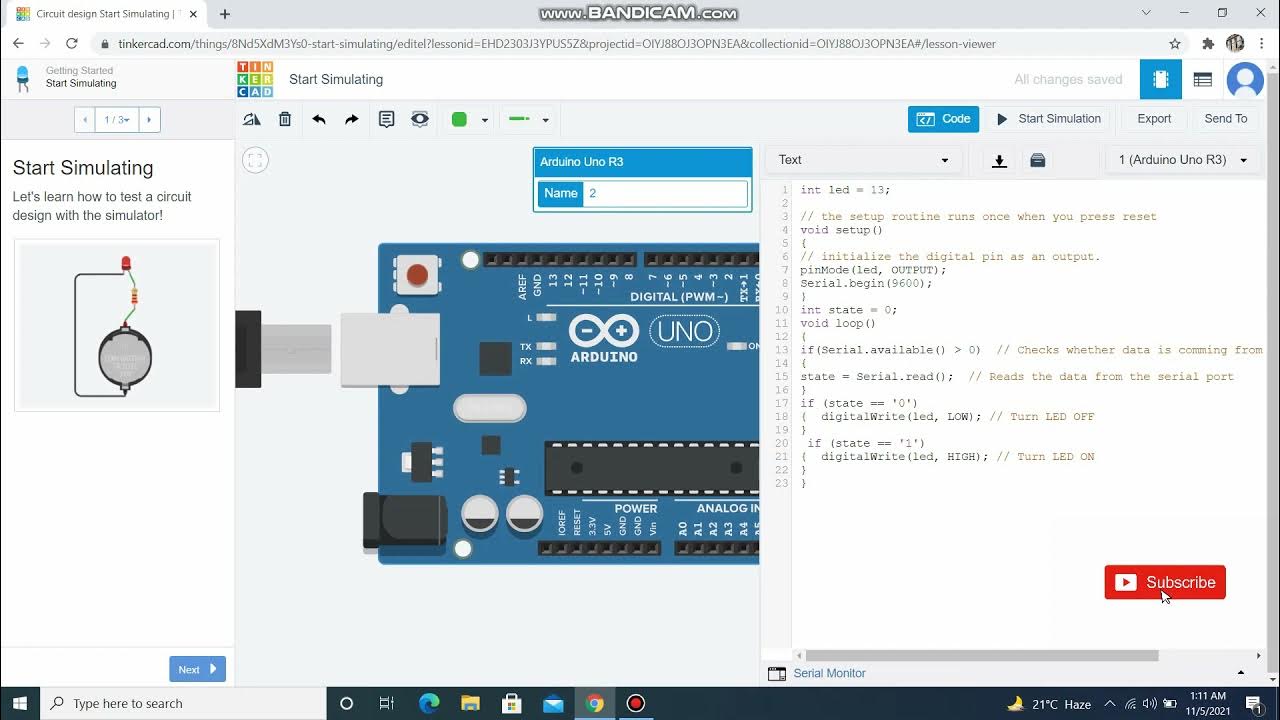
Task: Click the taskbar search box
Action: tap(182, 703)
